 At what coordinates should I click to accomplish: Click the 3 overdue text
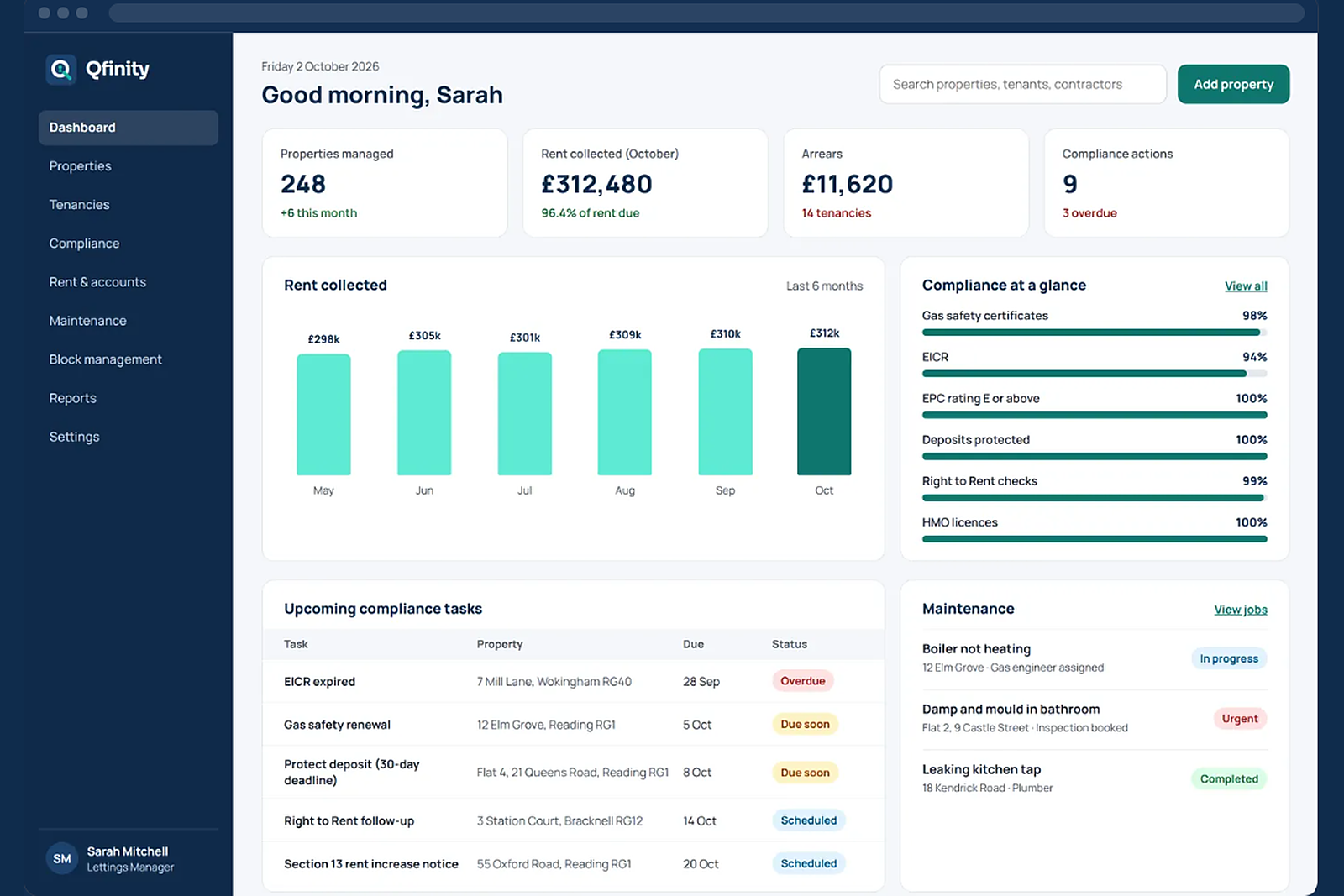(1089, 213)
